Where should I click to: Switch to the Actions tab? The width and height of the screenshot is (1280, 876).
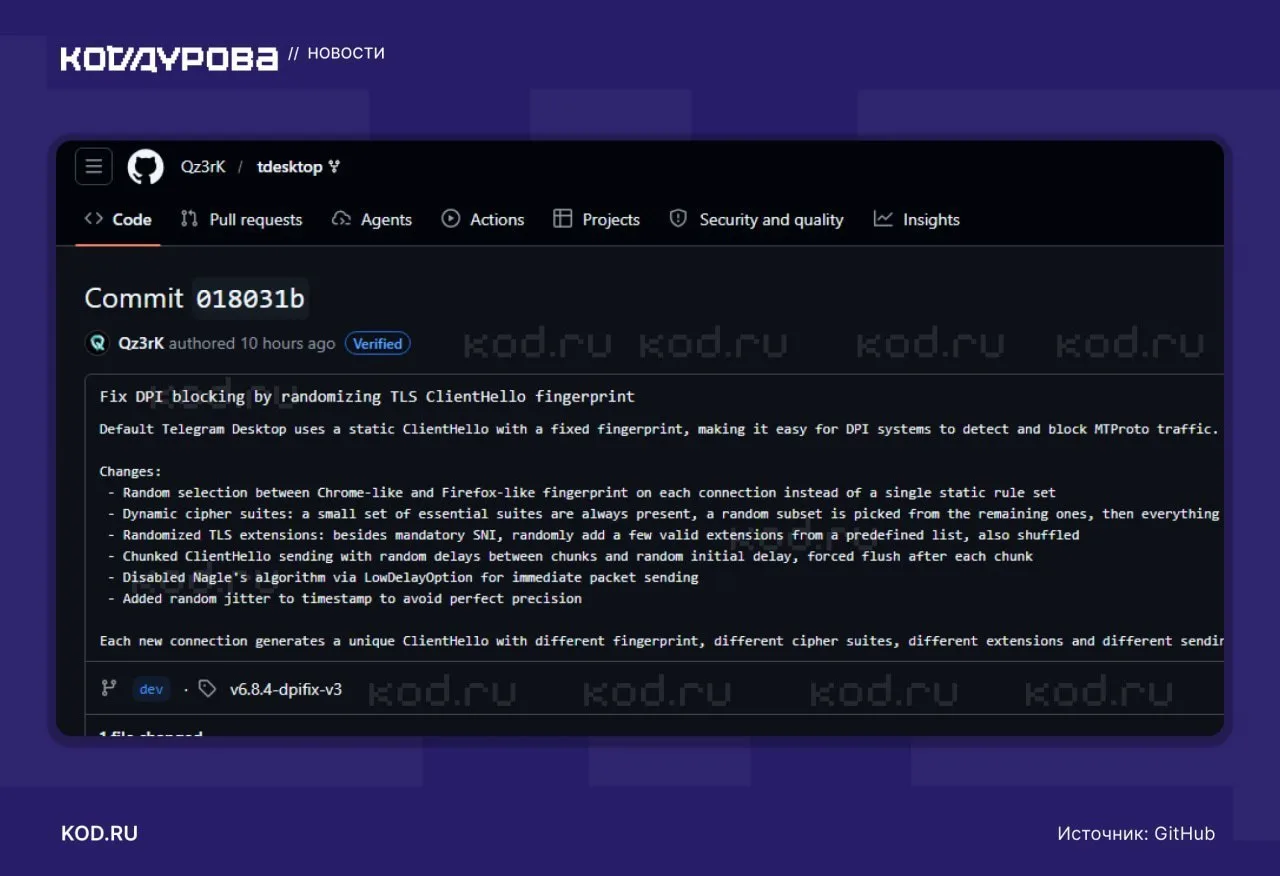pos(483,219)
